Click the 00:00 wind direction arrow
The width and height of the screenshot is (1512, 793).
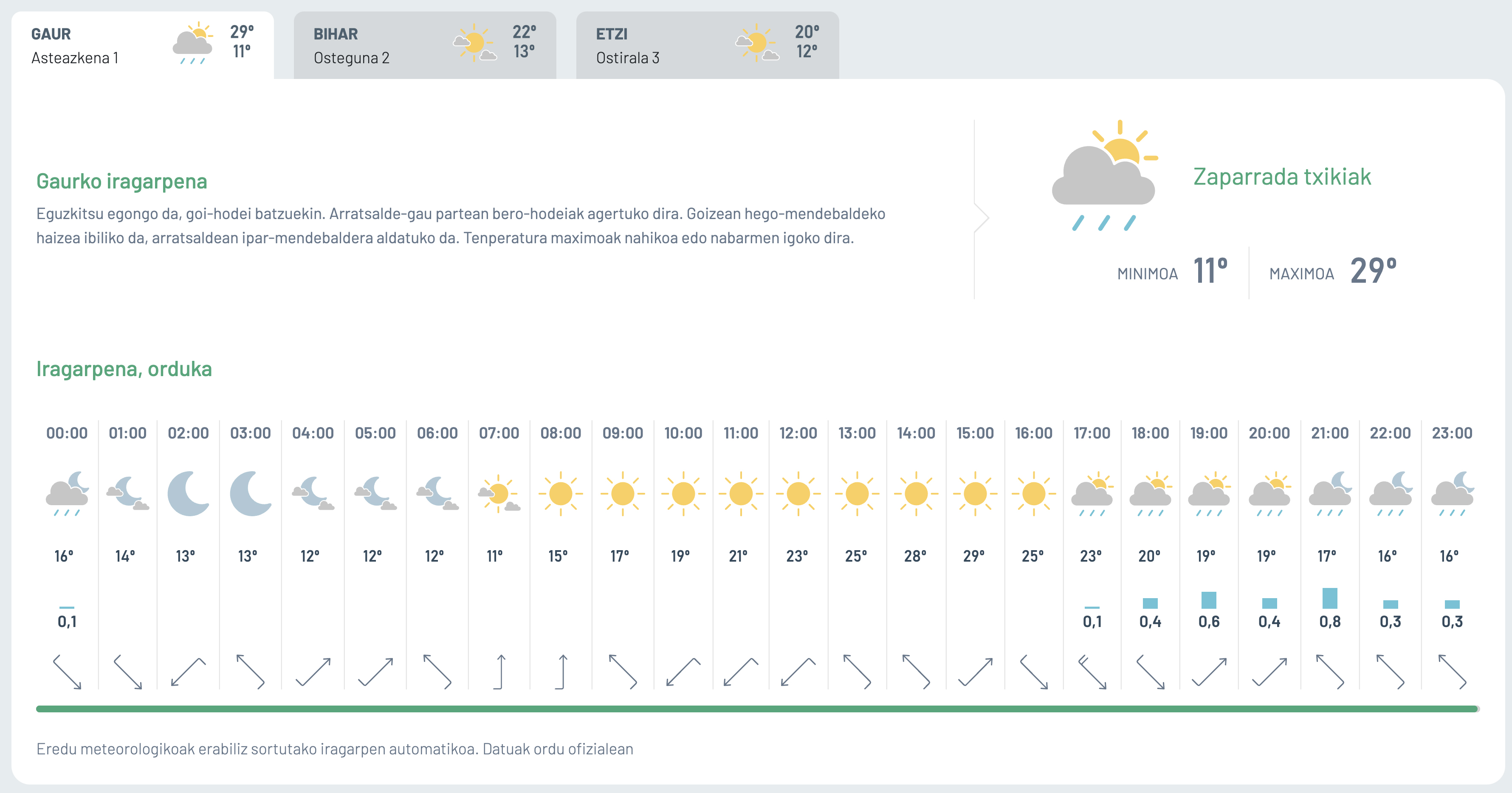67,672
